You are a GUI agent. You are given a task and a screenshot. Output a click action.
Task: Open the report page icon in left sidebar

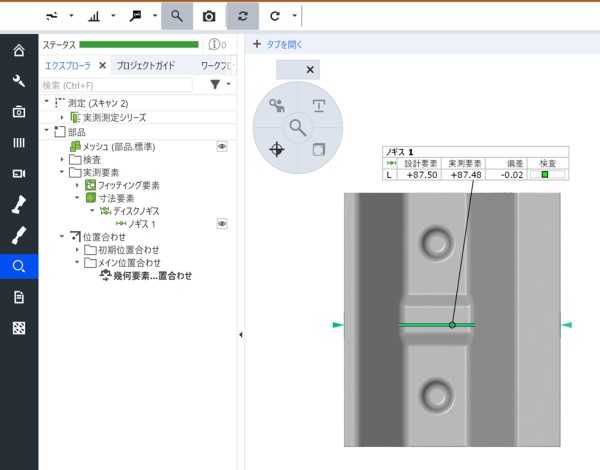[18, 297]
